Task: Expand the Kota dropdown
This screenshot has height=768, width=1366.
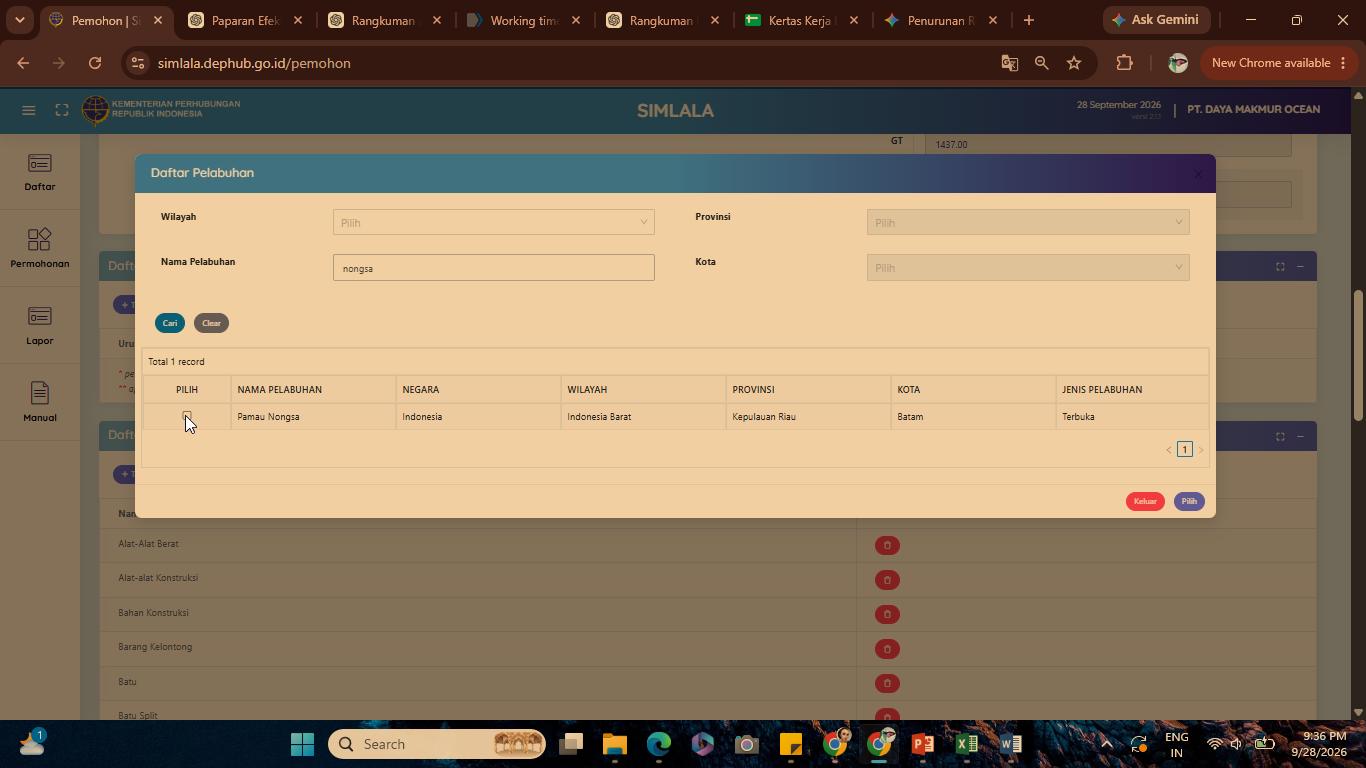Action: click(x=1028, y=267)
